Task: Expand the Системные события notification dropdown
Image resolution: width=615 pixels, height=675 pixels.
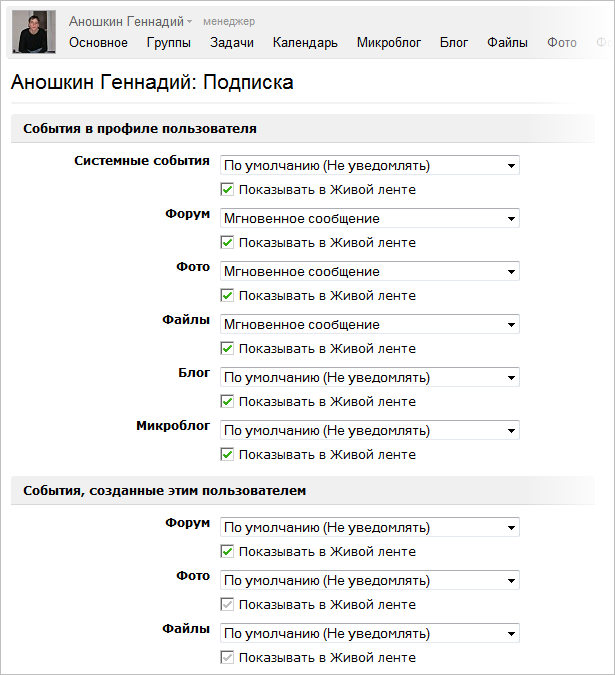Action: point(370,165)
